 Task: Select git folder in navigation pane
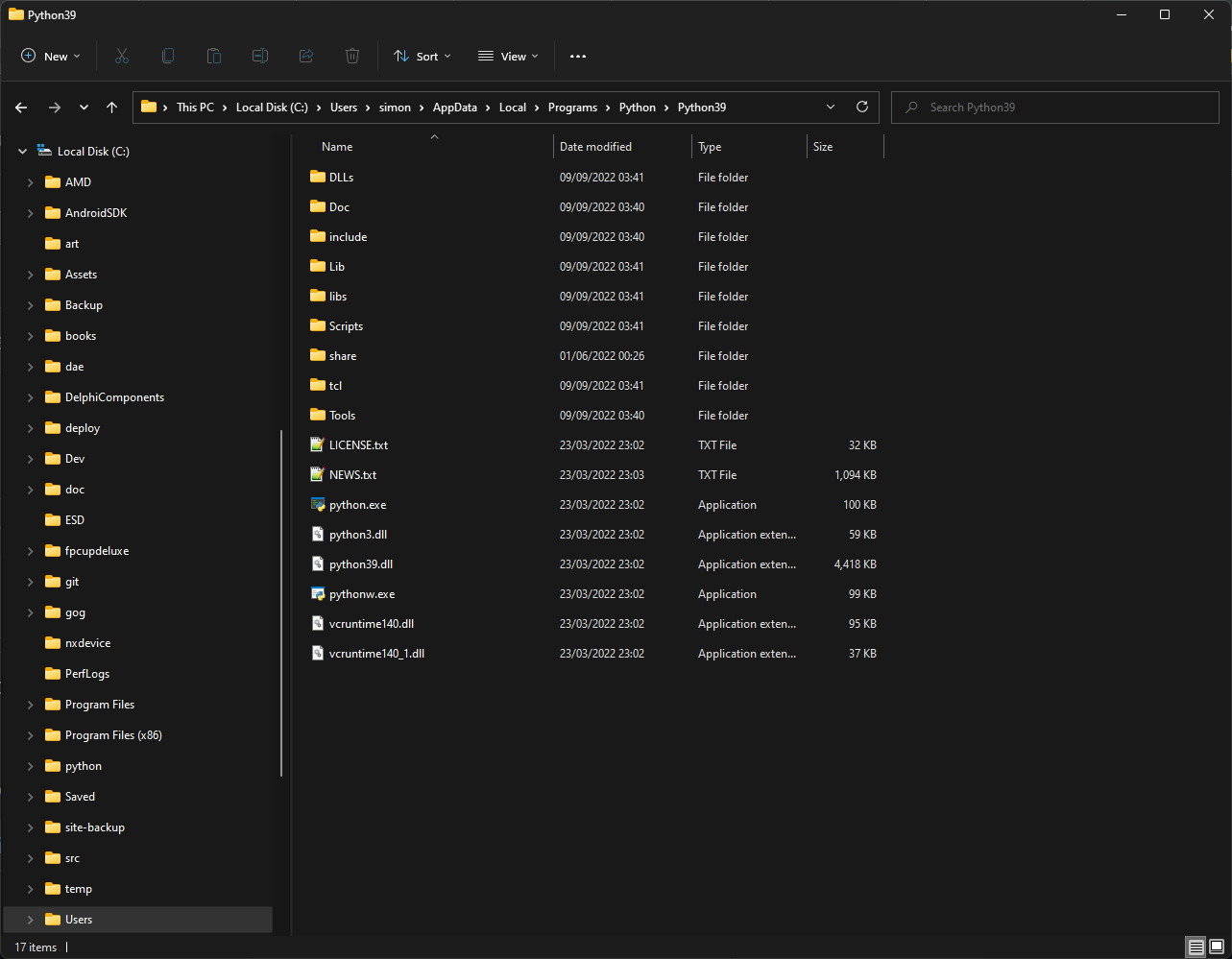[x=72, y=582]
